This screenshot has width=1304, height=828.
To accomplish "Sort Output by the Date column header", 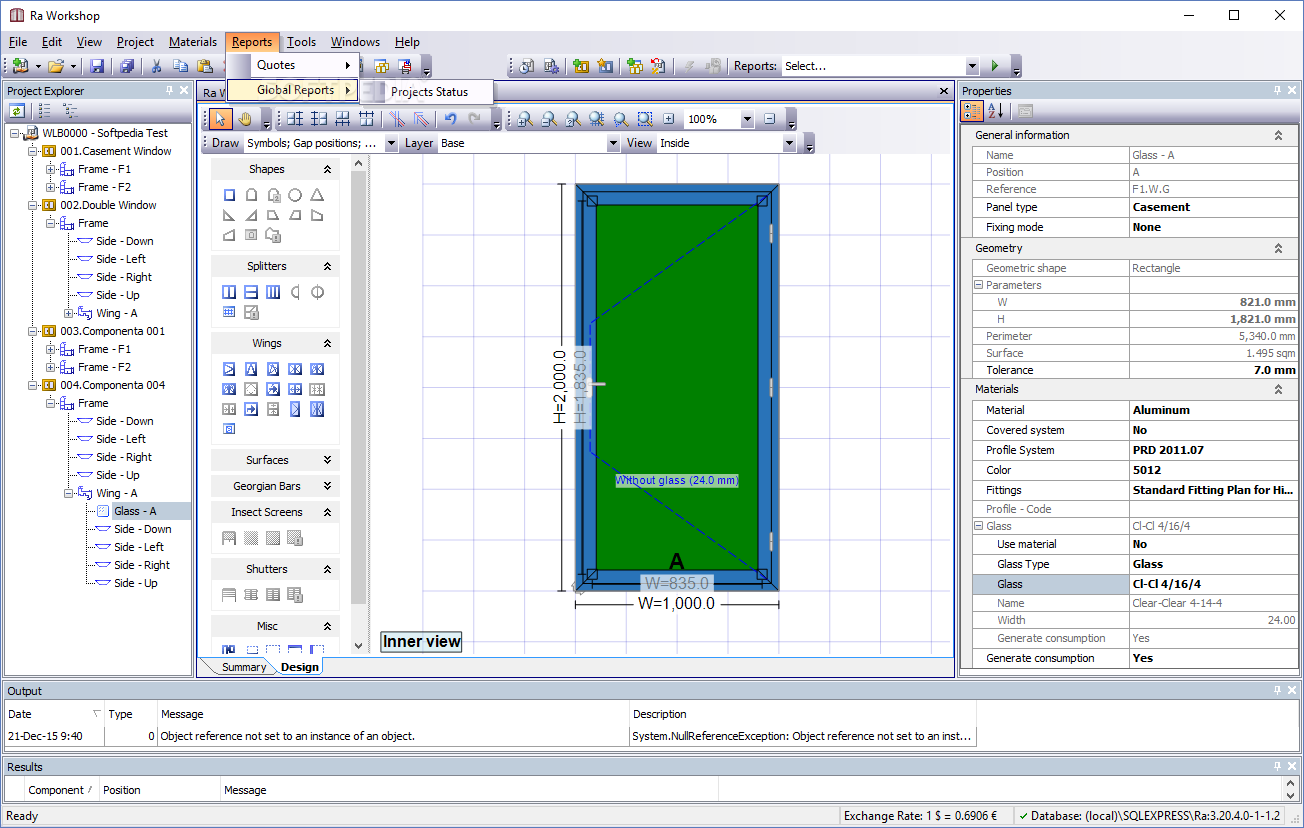I will pyautogui.click(x=54, y=714).
